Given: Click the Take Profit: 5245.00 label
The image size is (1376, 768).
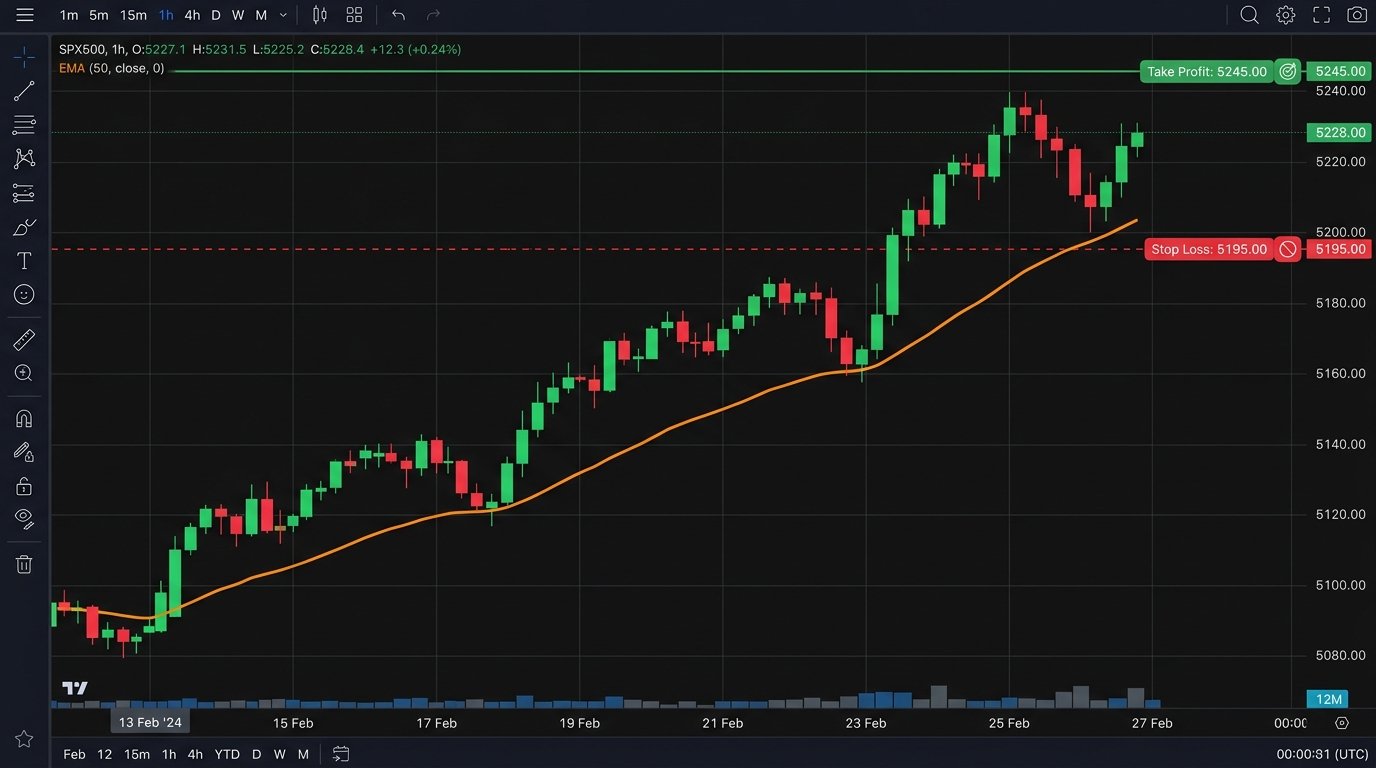Looking at the screenshot, I should click(1207, 71).
